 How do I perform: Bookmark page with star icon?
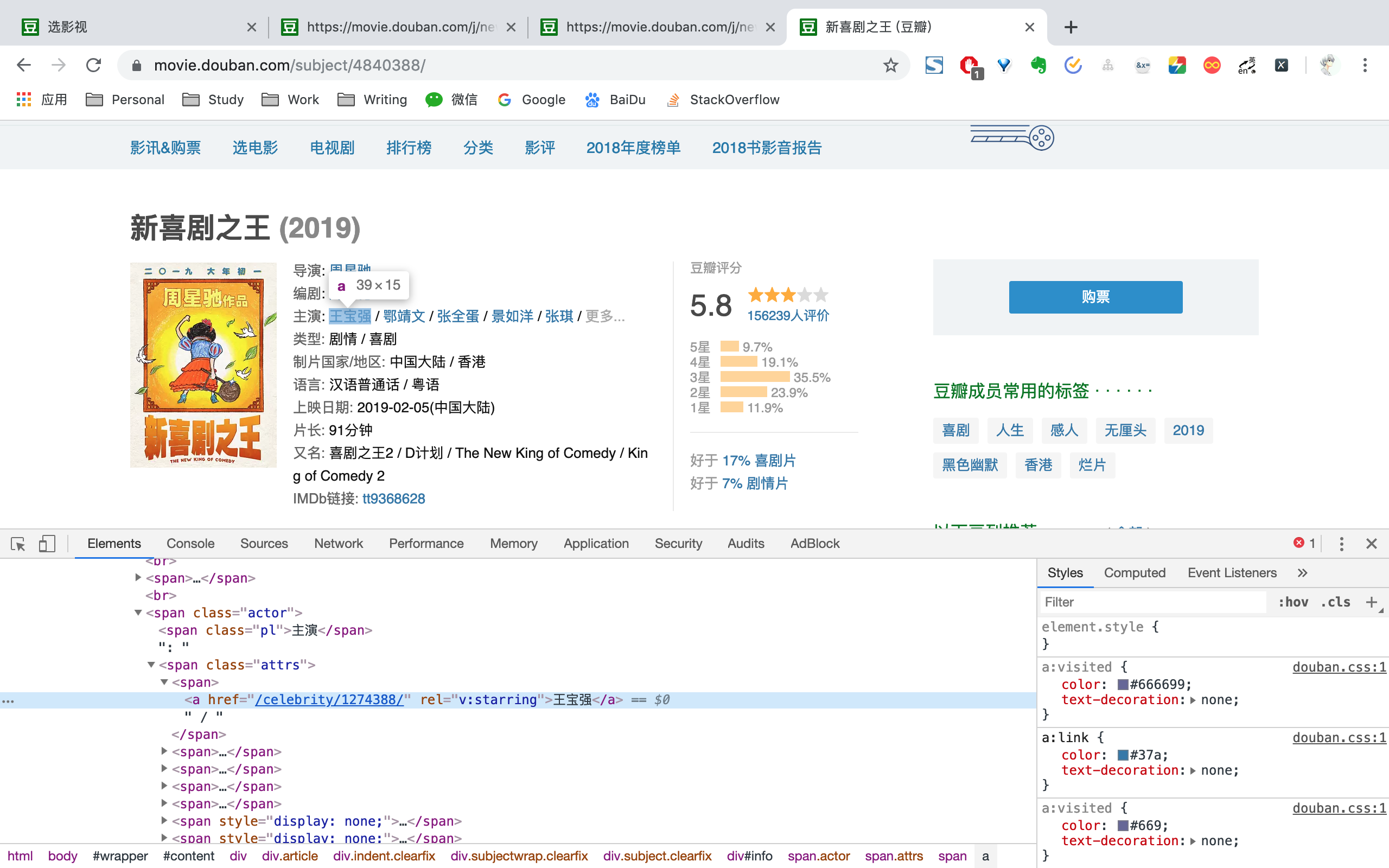[x=890, y=66]
